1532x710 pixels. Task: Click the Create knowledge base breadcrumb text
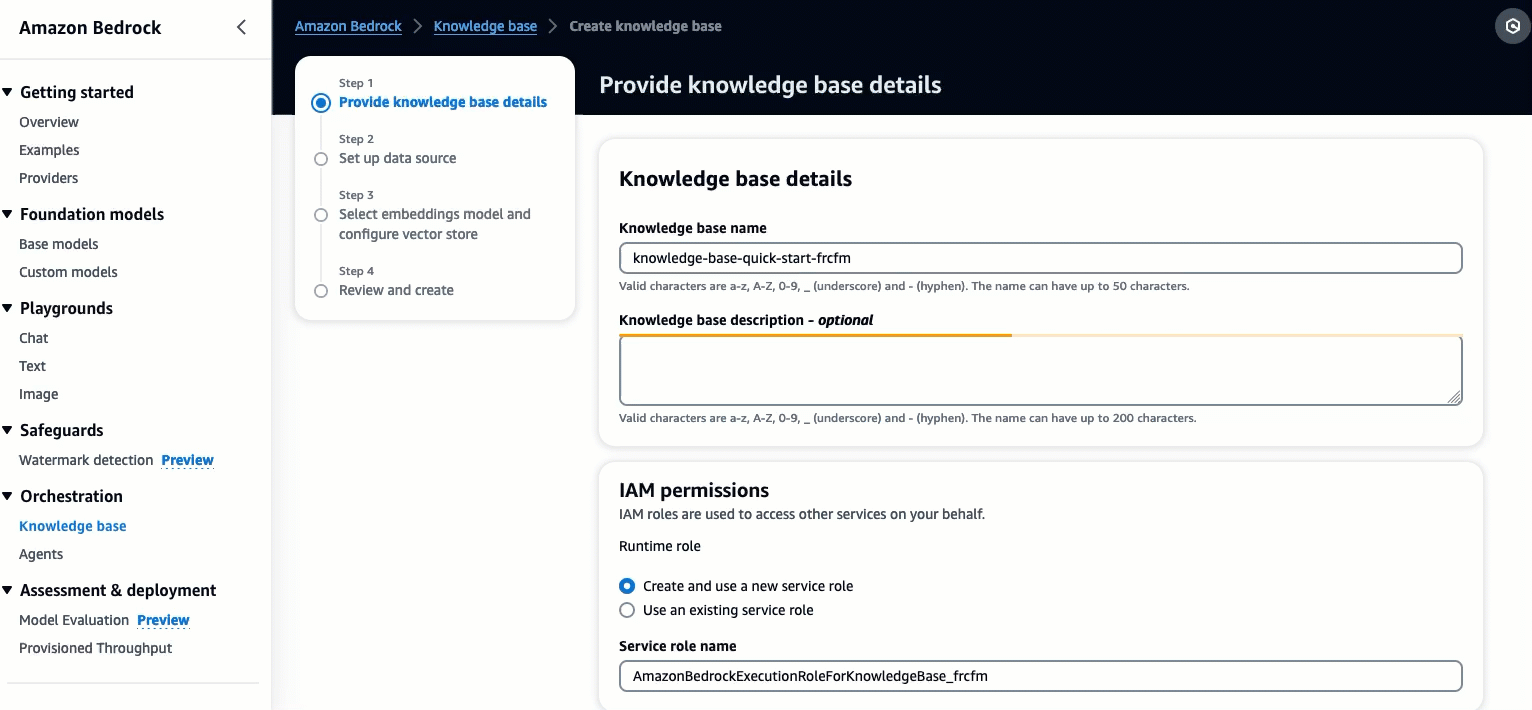pos(645,26)
